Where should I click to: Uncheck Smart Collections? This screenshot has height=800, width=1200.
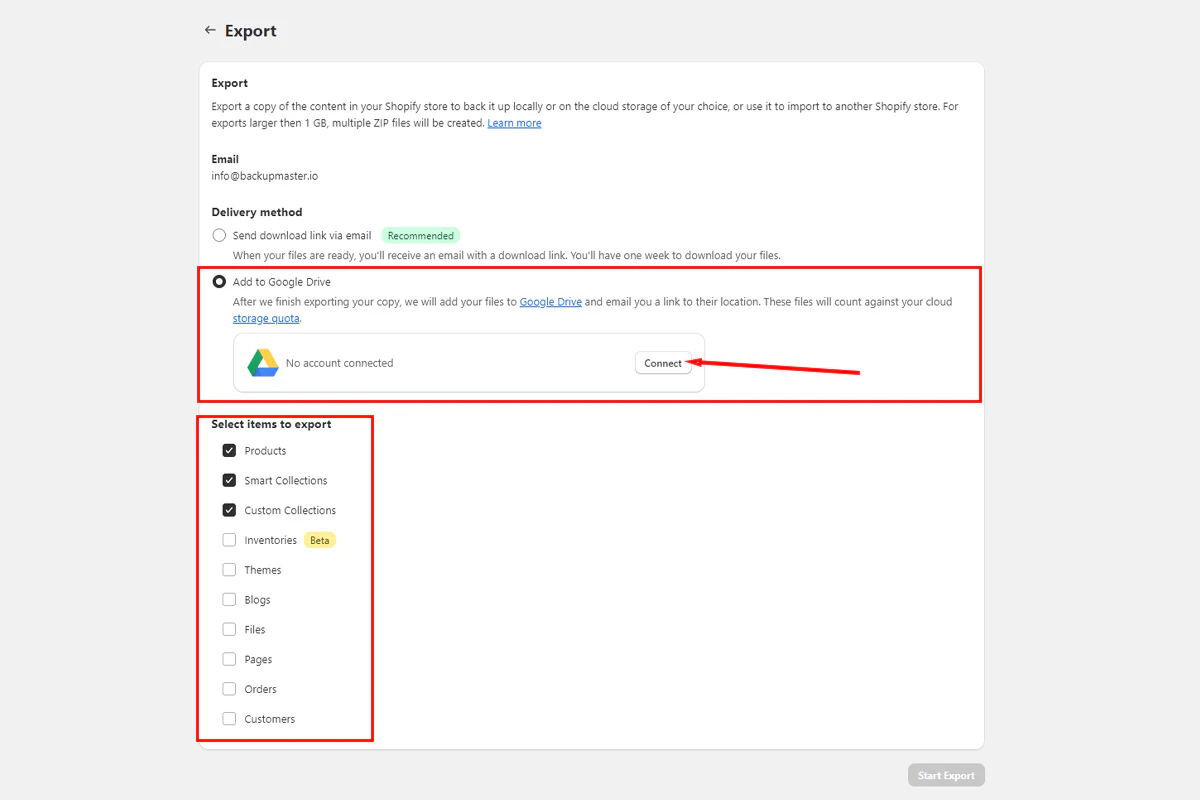pos(229,480)
